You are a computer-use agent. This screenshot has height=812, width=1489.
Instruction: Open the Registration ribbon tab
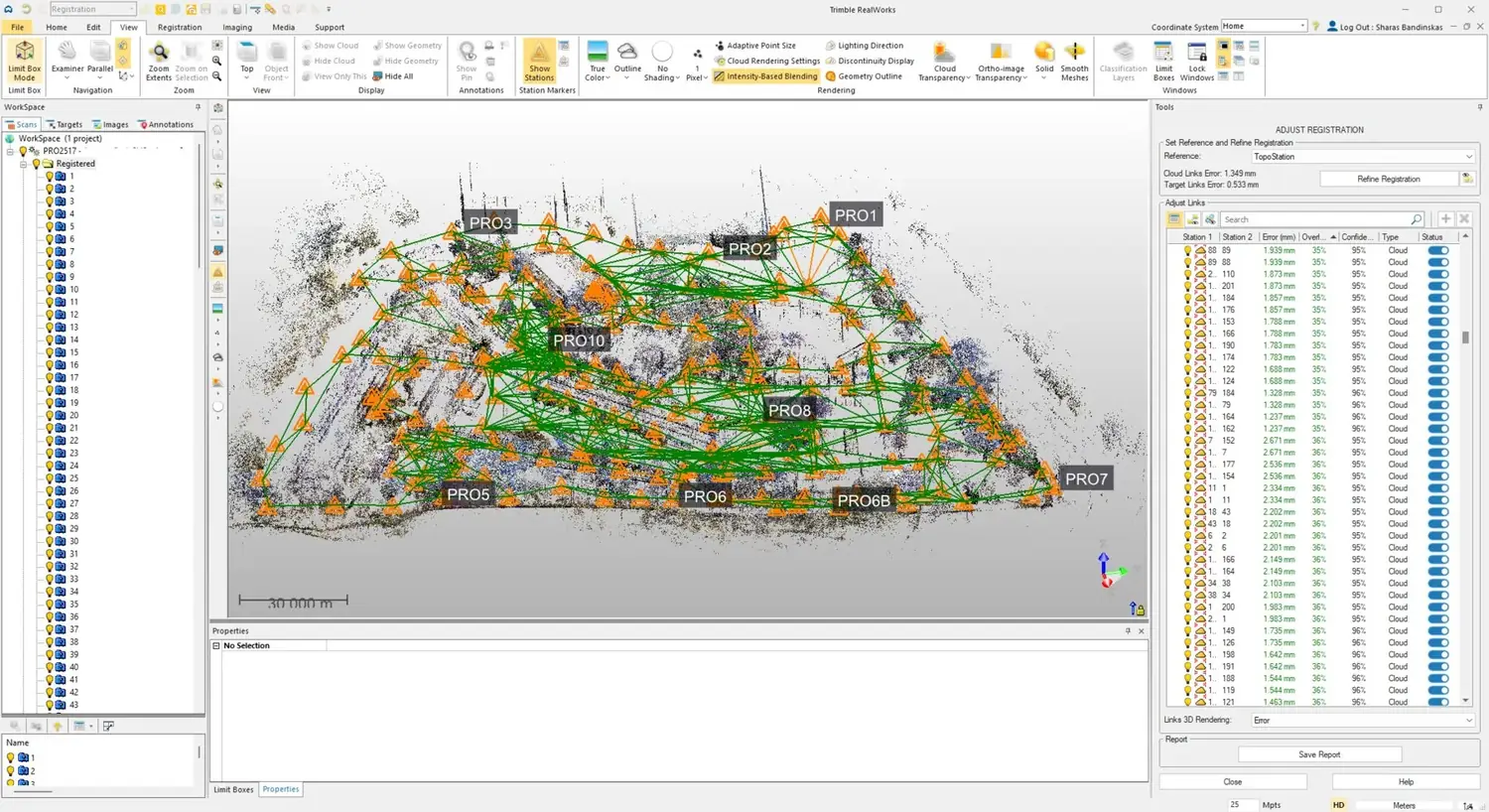tap(180, 28)
